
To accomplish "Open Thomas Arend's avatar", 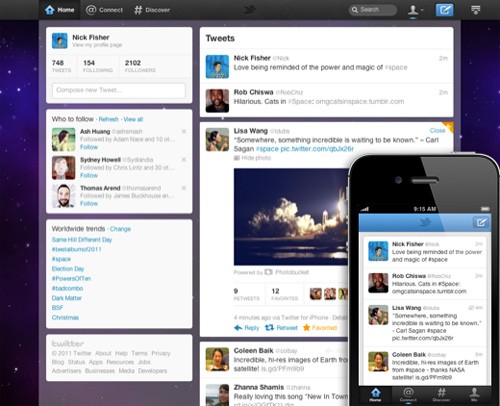I will point(64,196).
